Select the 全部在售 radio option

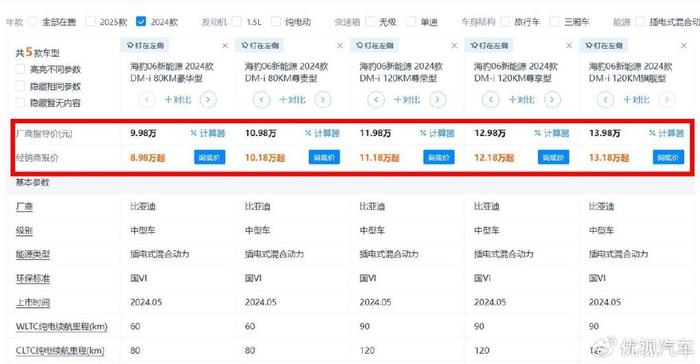coord(32,21)
